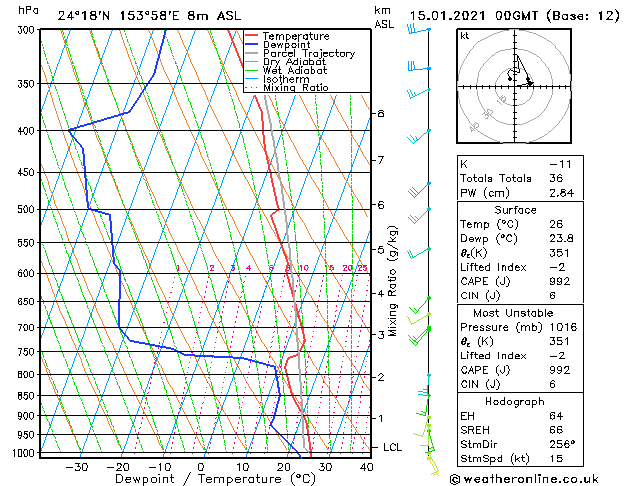Click the '0' temperature axis label
629x486 pixels.
[x=201, y=467]
